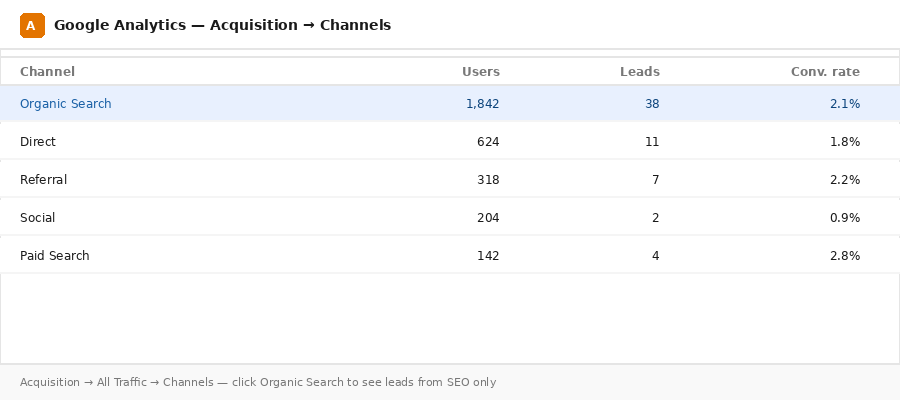Click Paid Search users value 142
The height and width of the screenshot is (400, 900).
pyautogui.click(x=488, y=255)
